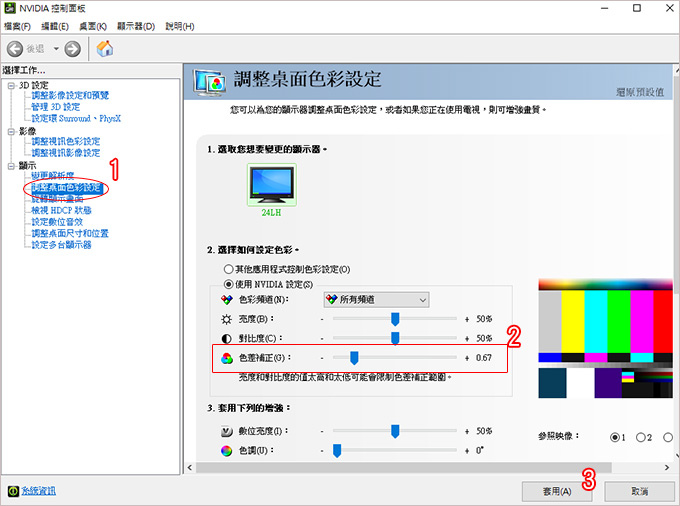This screenshot has width=680, height=506.
Task: Open the 編輯(E) menu
Action: (55, 26)
